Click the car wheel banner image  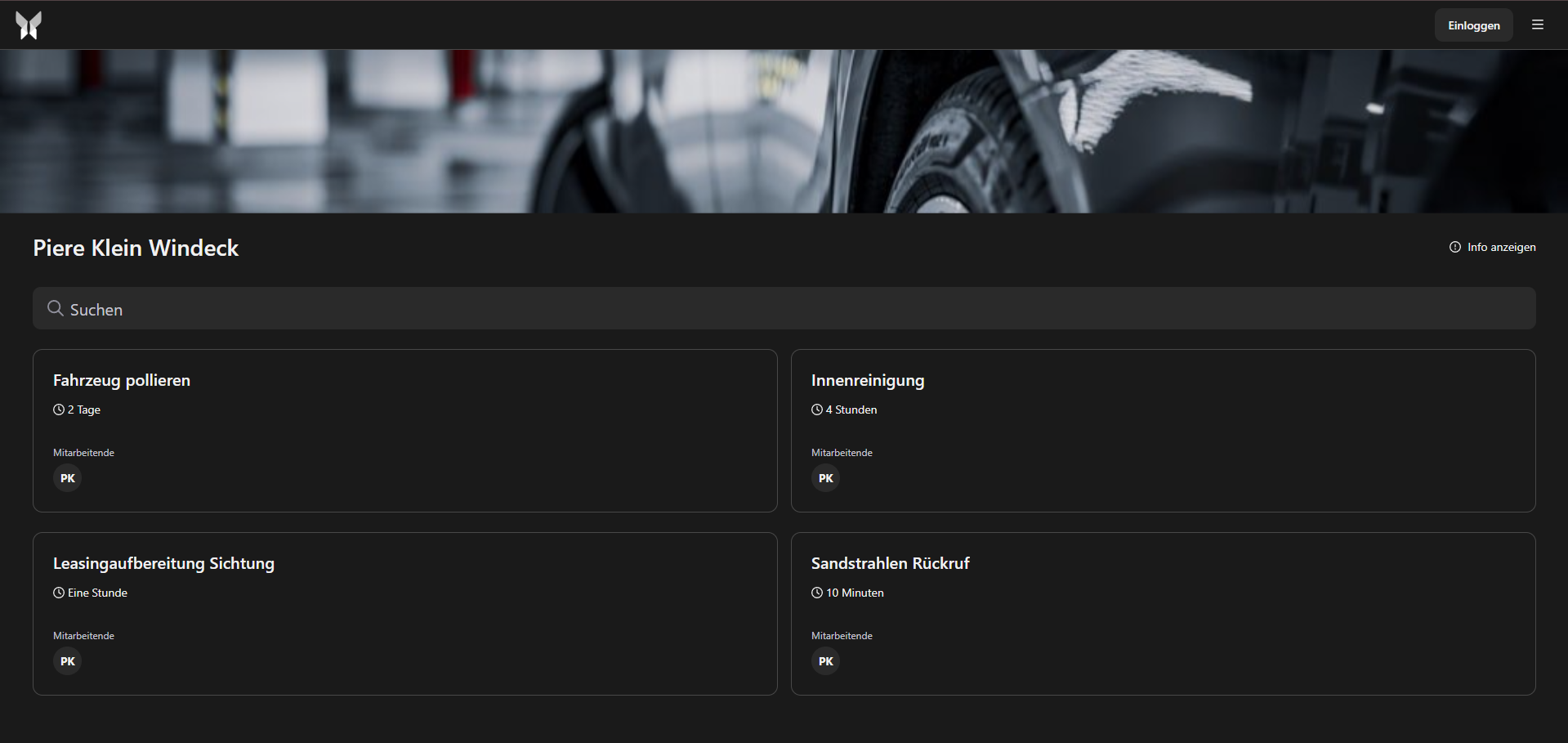click(x=784, y=132)
